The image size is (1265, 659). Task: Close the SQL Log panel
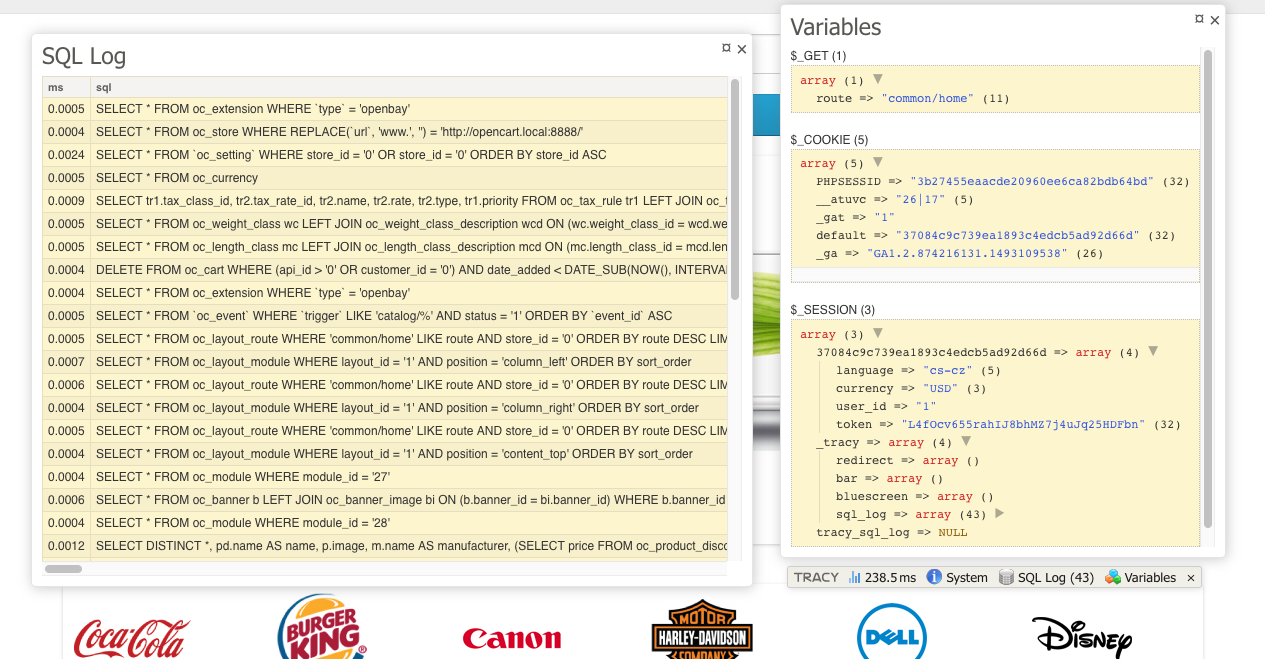[742, 49]
